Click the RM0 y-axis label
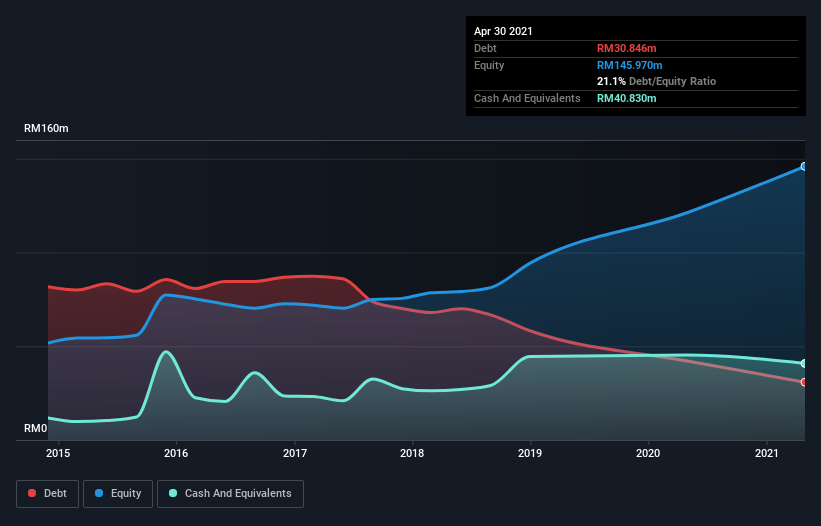This screenshot has width=821, height=526. (x=36, y=428)
